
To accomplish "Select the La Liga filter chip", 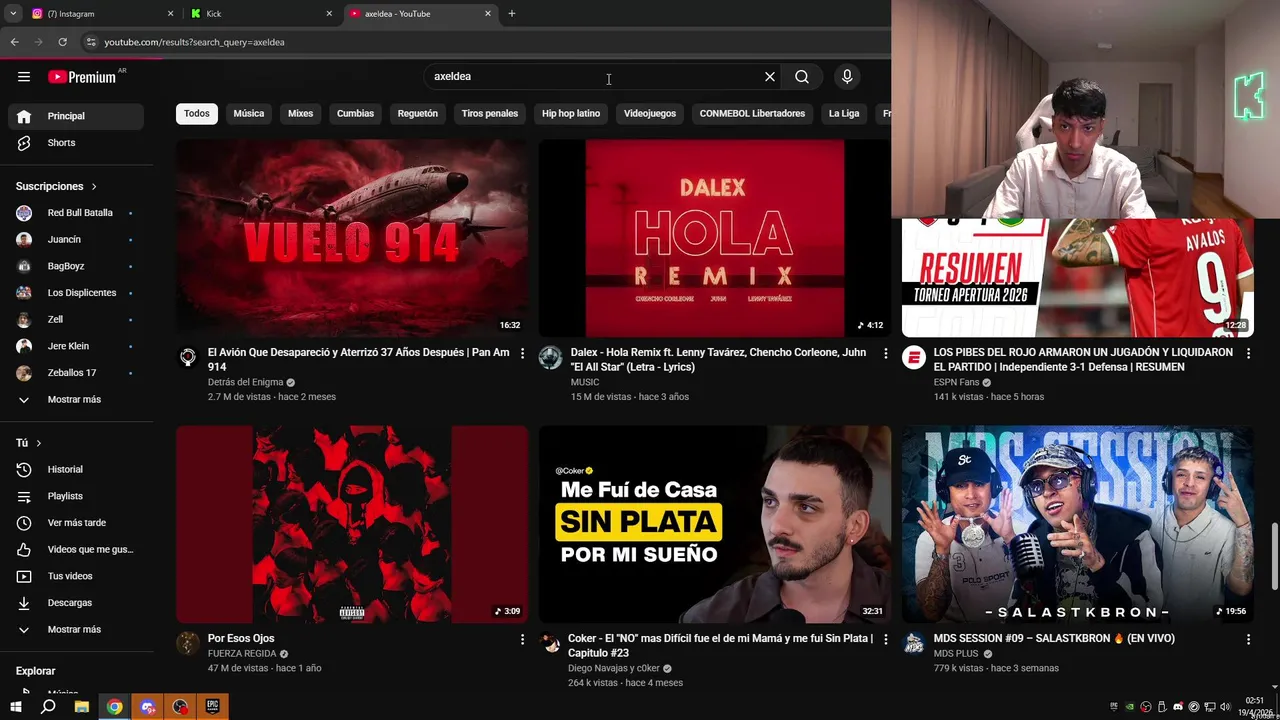I will pos(844,114).
